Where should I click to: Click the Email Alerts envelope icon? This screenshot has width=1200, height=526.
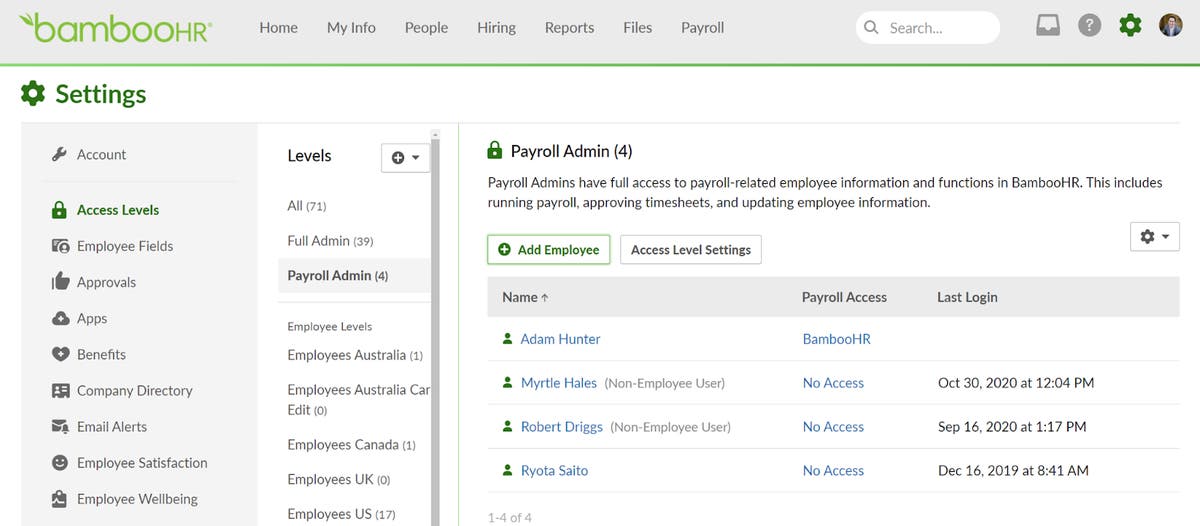tap(60, 426)
